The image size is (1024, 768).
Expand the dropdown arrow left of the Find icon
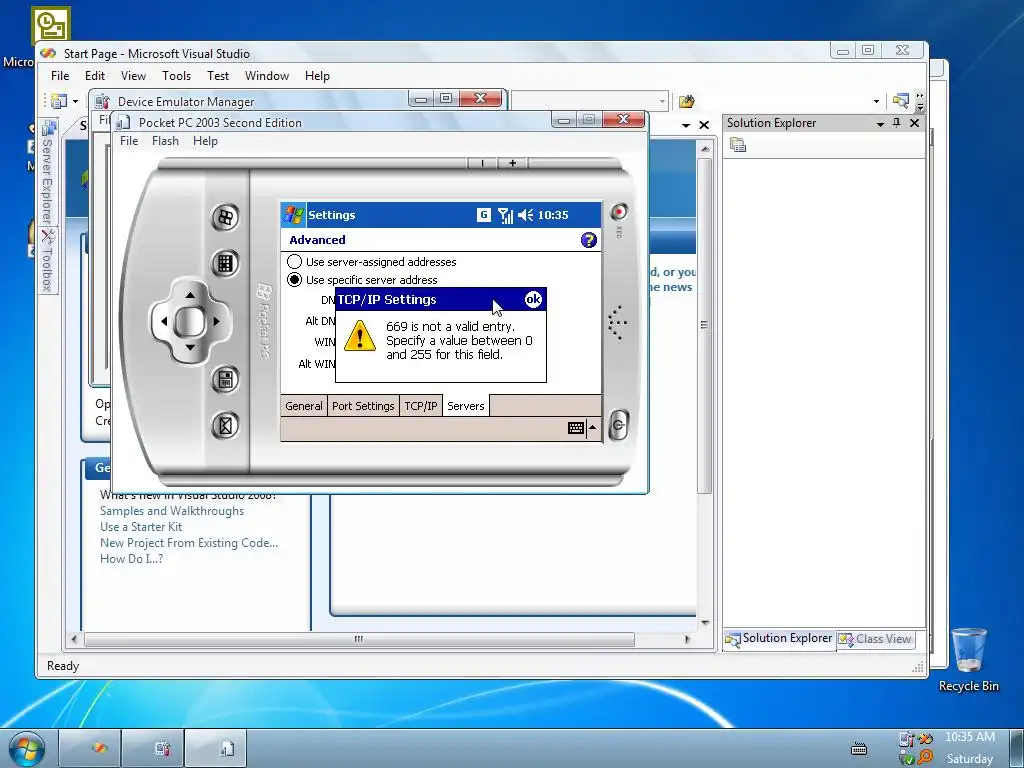(876, 101)
